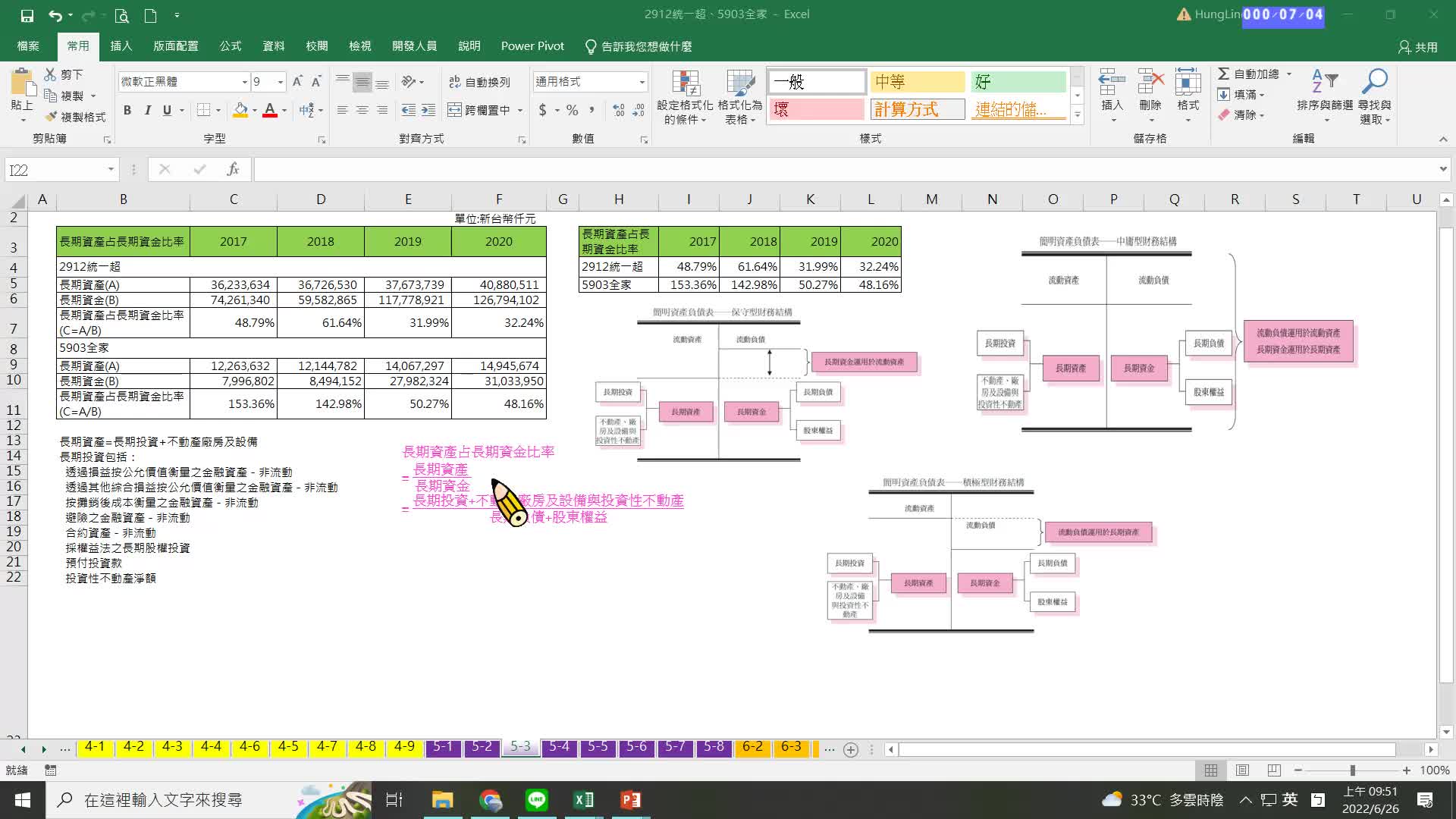Open the Power Pivot ribbon tab
The image size is (1456, 819).
pyautogui.click(x=532, y=46)
